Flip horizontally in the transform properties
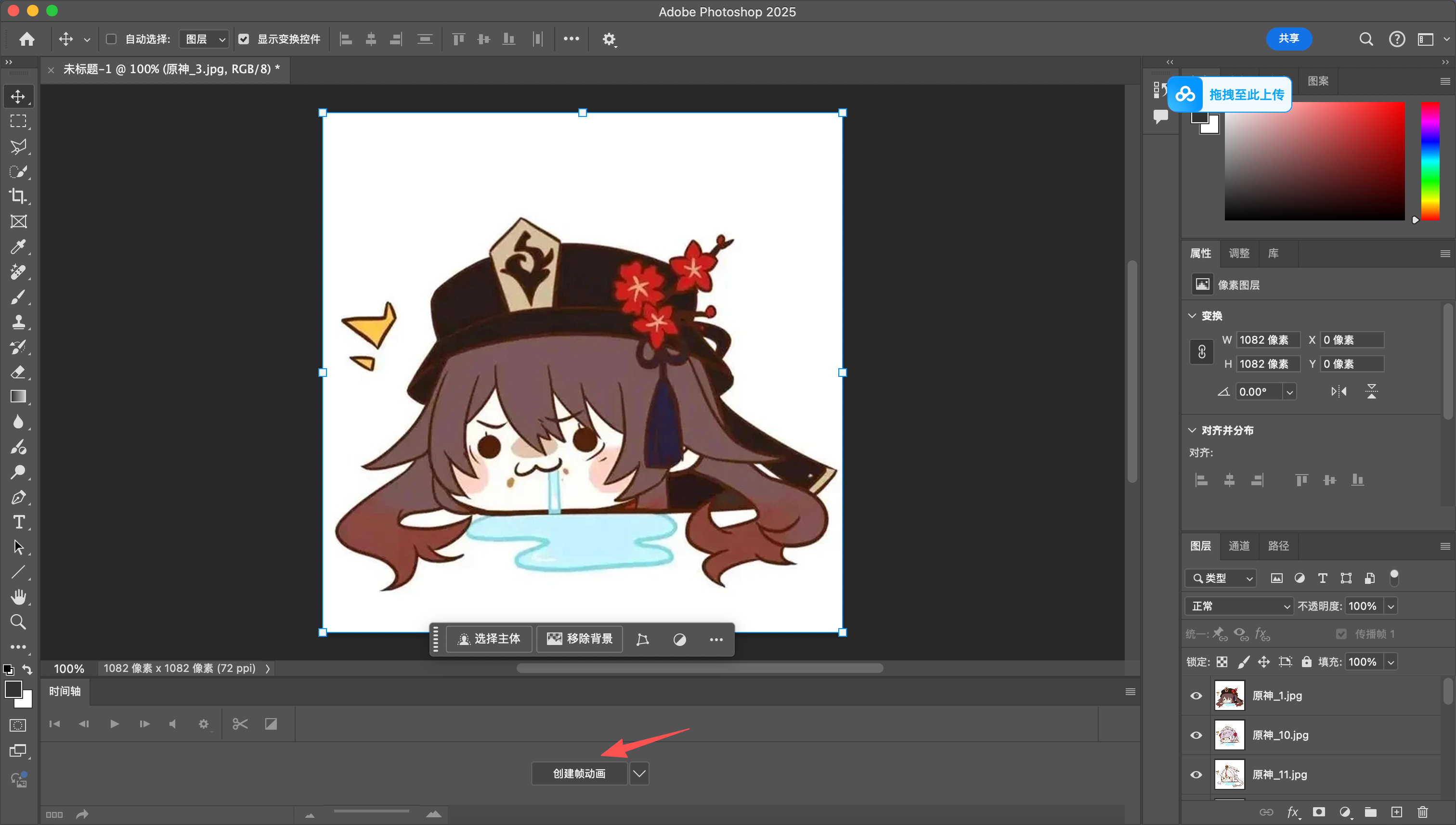The image size is (1456, 825). pos(1339,391)
